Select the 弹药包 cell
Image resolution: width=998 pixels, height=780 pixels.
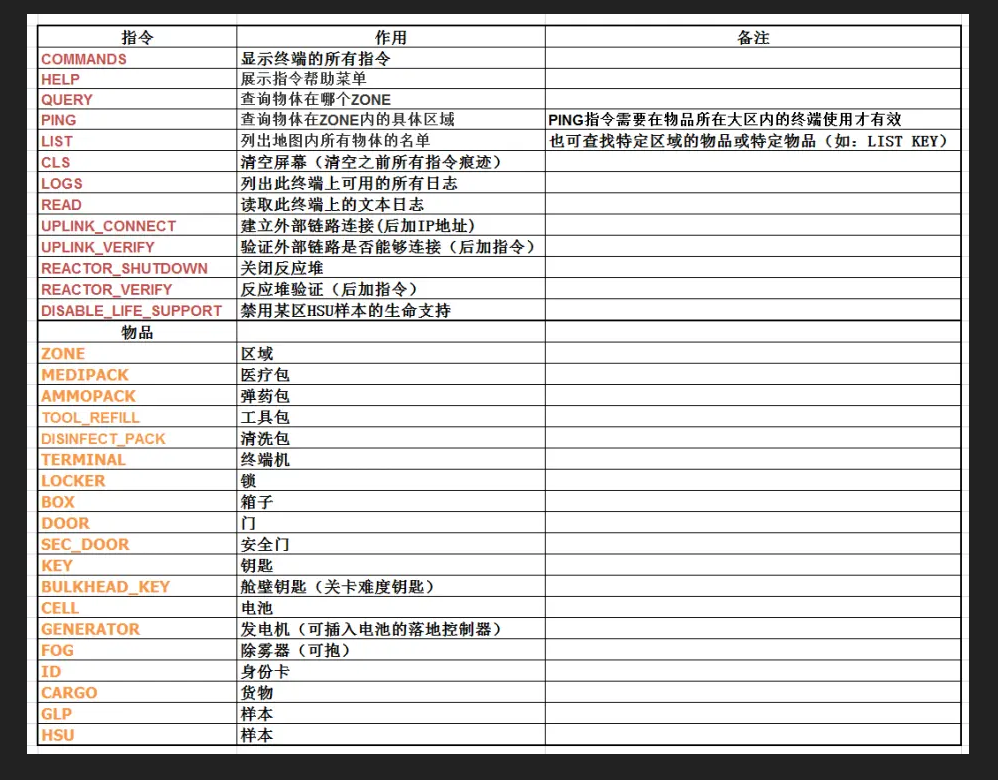391,395
